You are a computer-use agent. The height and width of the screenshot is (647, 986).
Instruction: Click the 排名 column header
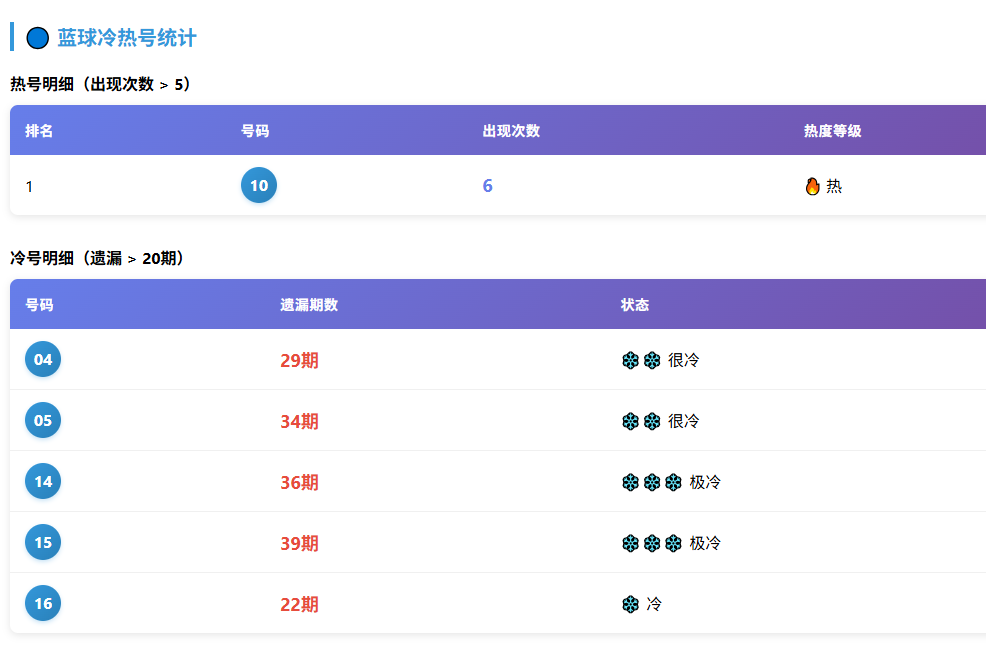[x=39, y=131]
